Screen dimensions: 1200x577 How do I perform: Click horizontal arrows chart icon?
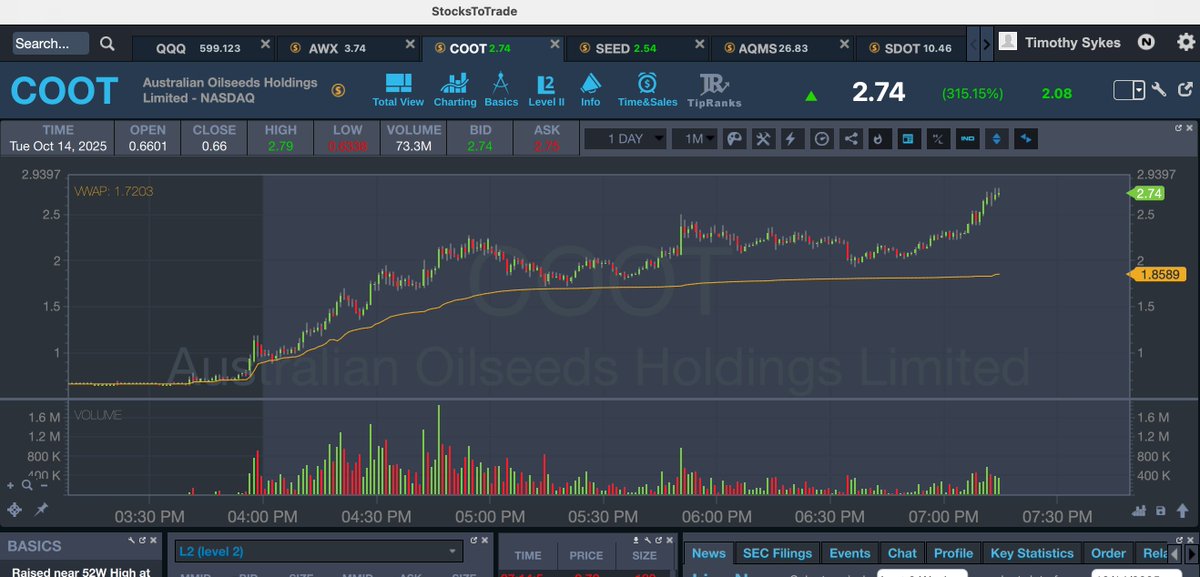click(1026, 139)
